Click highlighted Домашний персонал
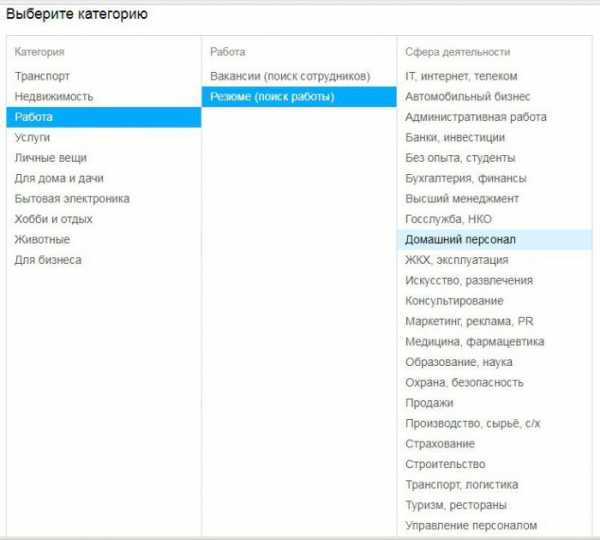Viewport: 600px width, 540px height. click(x=495, y=240)
